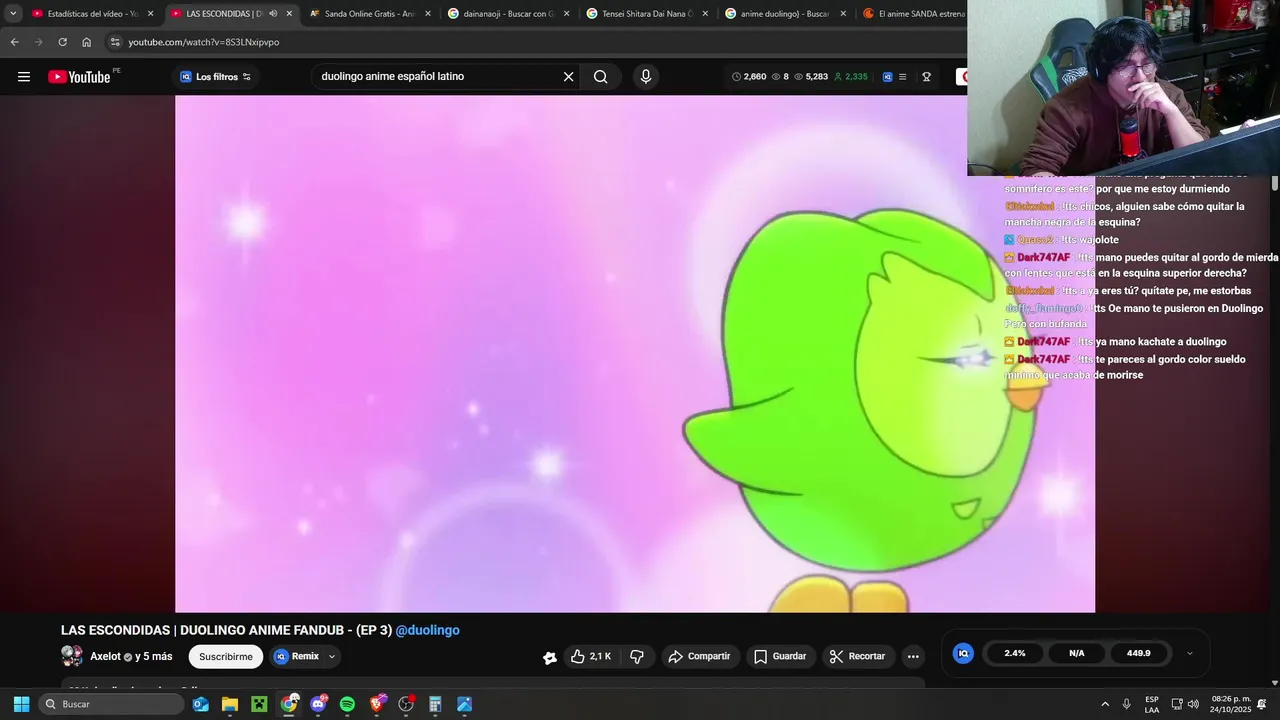Click the N/A vidIQ score pill
This screenshot has height=720, width=1280.
pyautogui.click(x=1077, y=653)
